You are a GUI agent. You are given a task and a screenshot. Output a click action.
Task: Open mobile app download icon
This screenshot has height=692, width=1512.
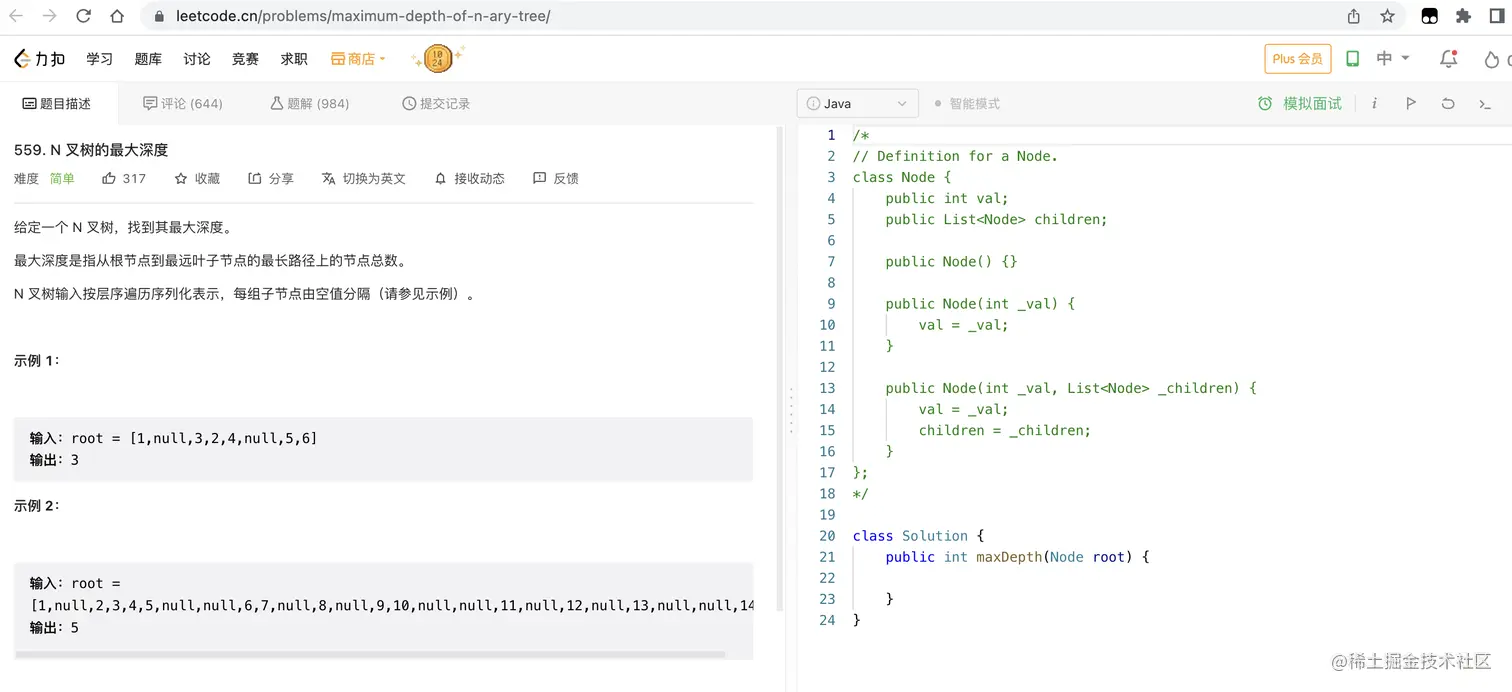1352,59
